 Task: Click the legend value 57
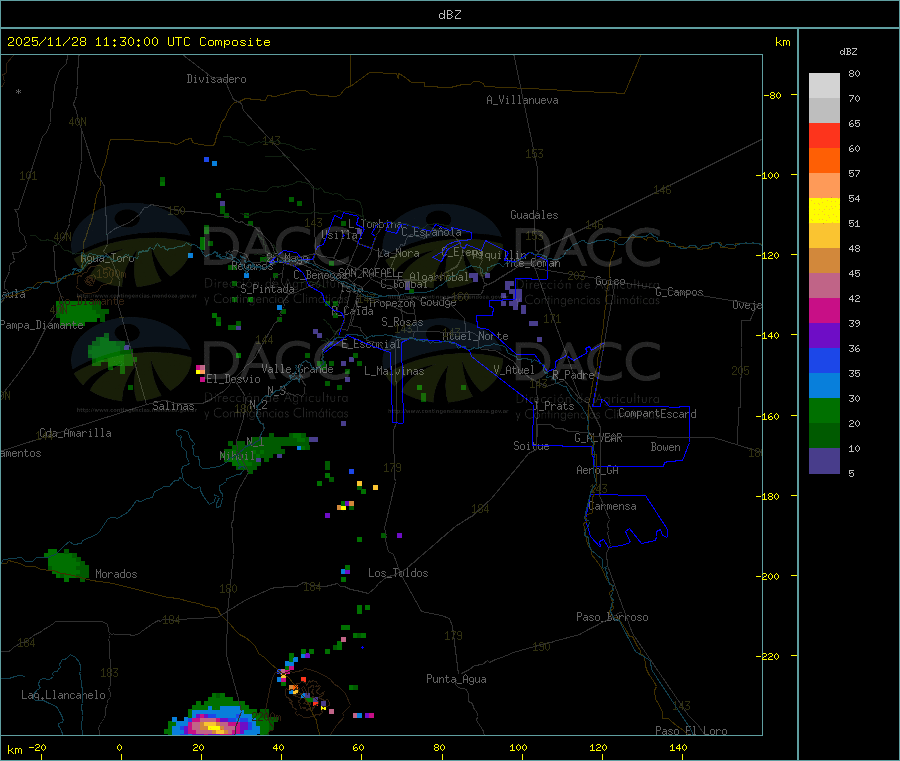[x=854, y=173]
